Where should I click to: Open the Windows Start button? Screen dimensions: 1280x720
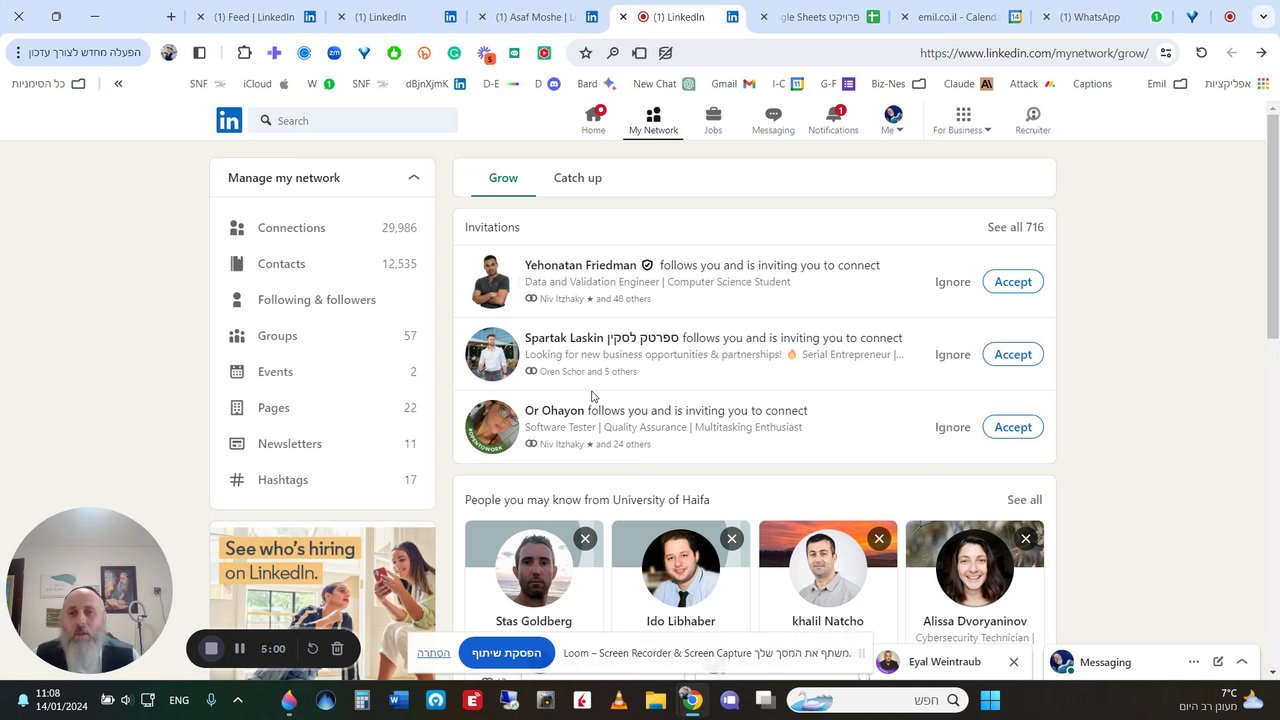pyautogui.click(x=990, y=700)
